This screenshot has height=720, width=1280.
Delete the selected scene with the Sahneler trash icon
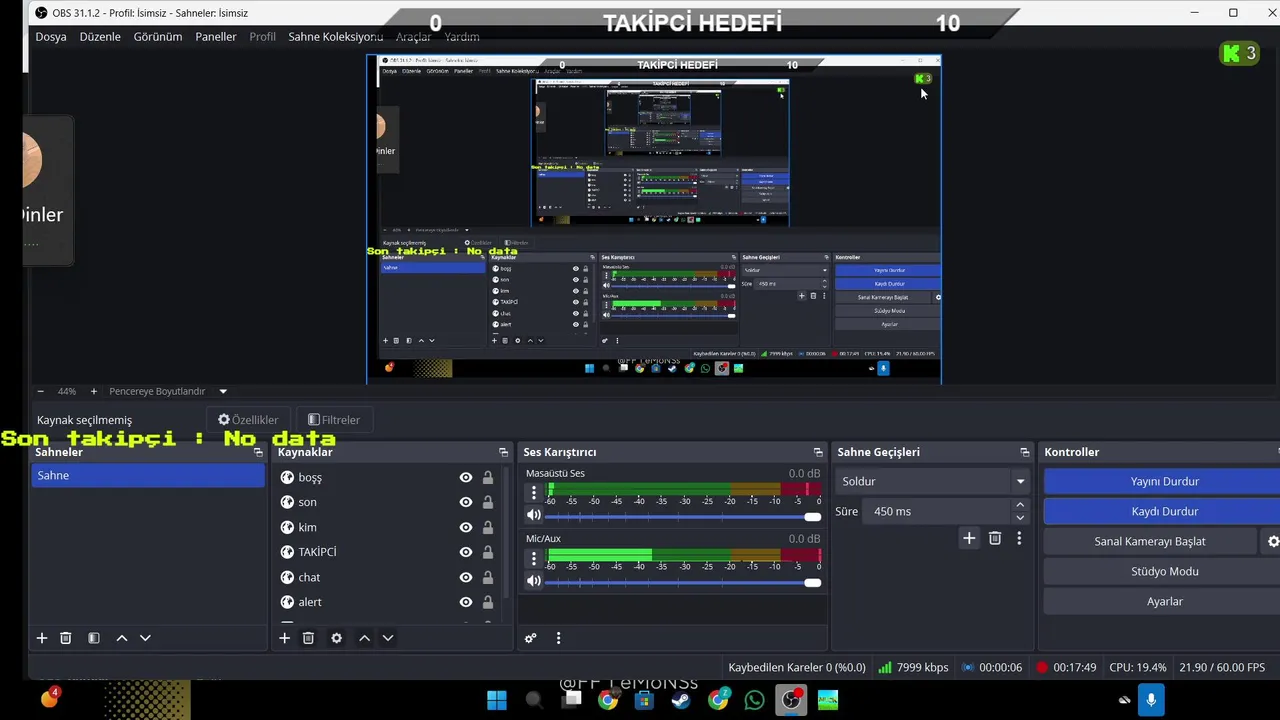point(66,638)
